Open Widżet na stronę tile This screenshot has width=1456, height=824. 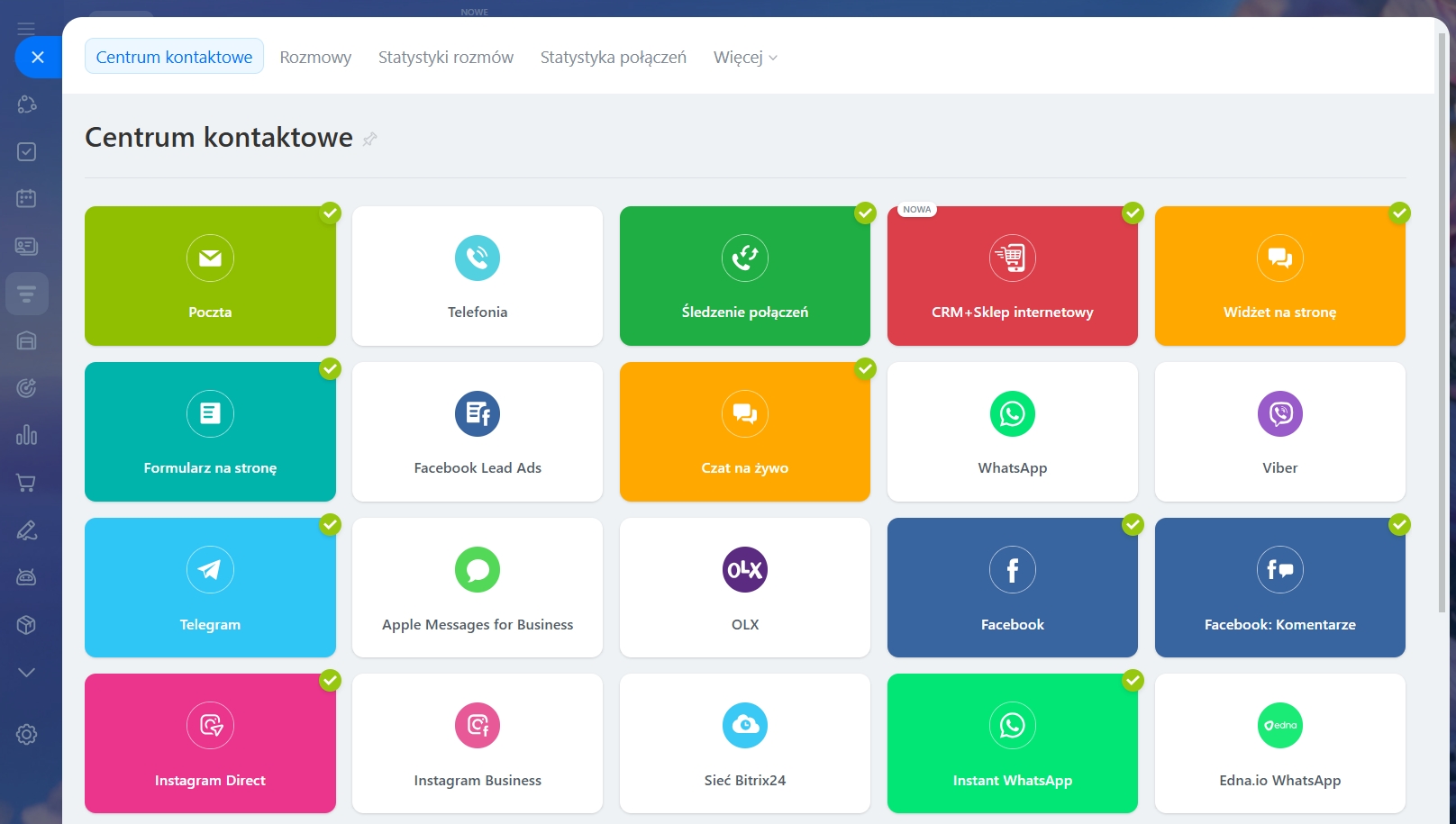pyautogui.click(x=1280, y=276)
